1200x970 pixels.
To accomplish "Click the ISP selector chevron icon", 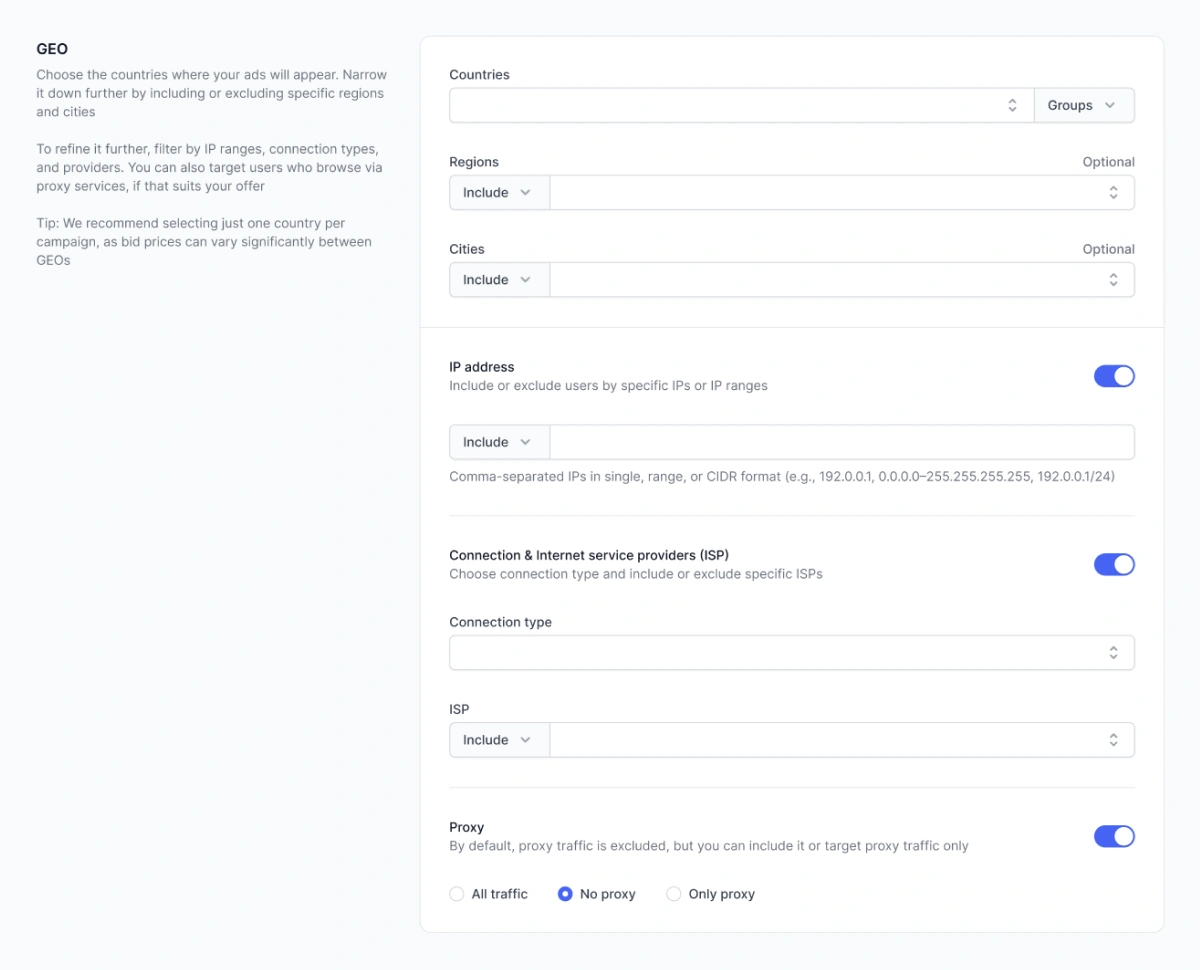I will click(x=1113, y=740).
